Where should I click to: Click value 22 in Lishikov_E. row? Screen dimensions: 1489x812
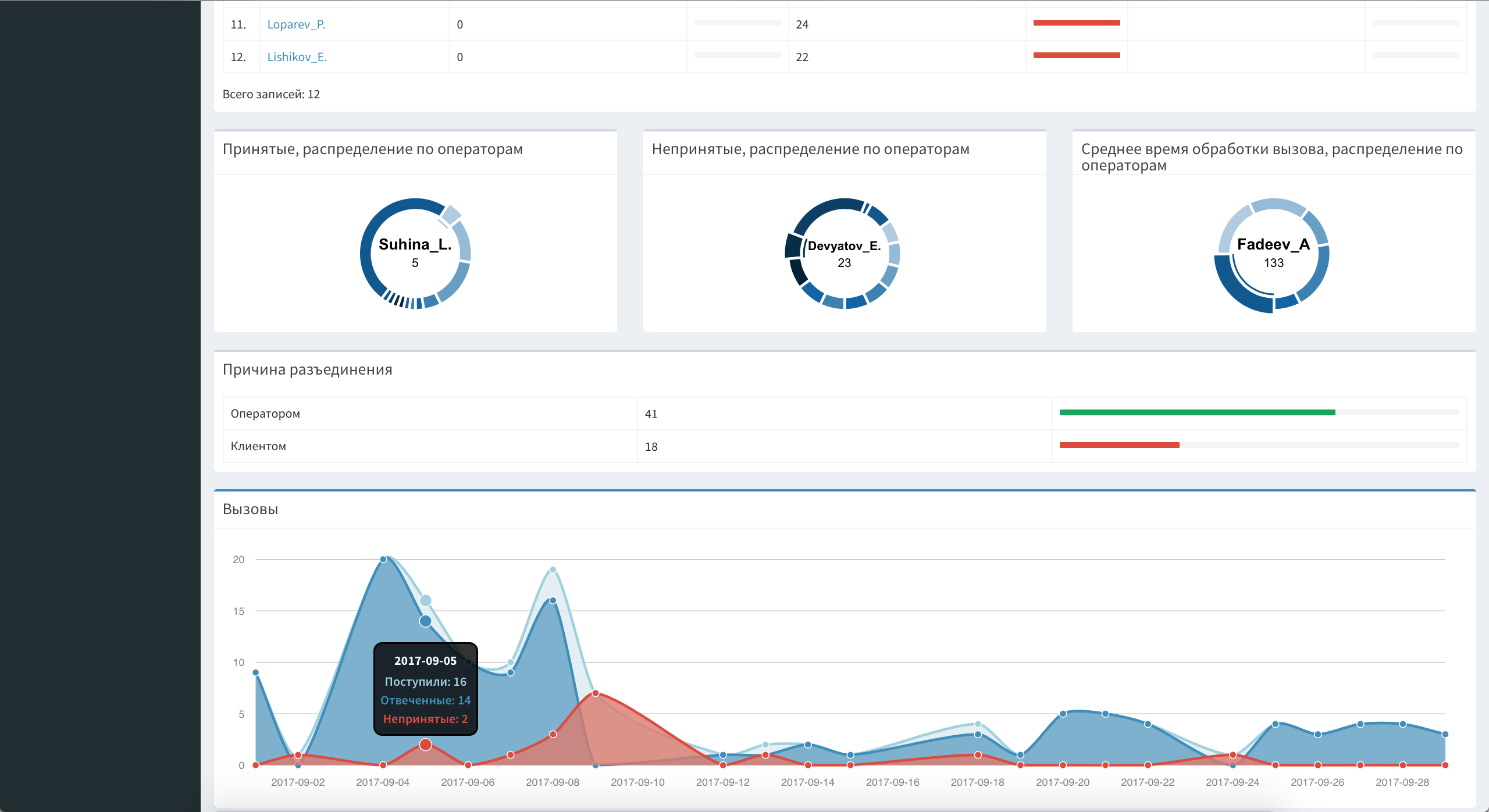802,57
